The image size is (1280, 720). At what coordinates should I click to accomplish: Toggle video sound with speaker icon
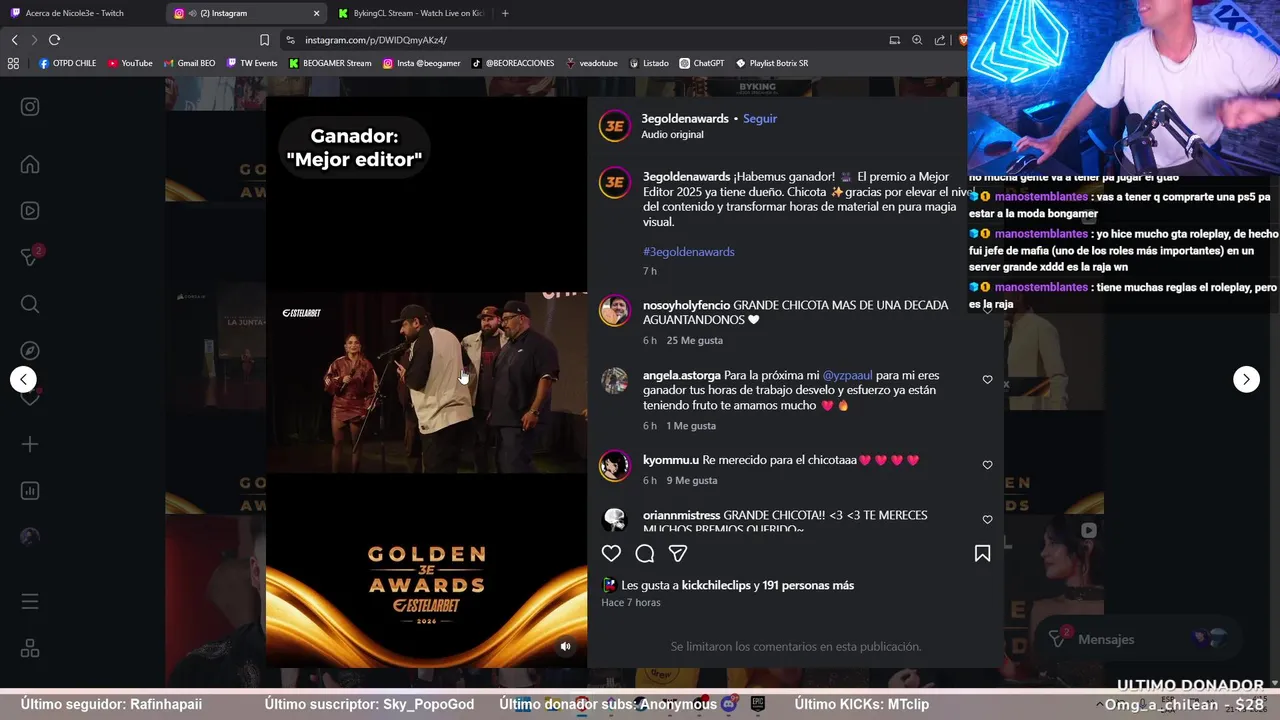pyautogui.click(x=565, y=646)
